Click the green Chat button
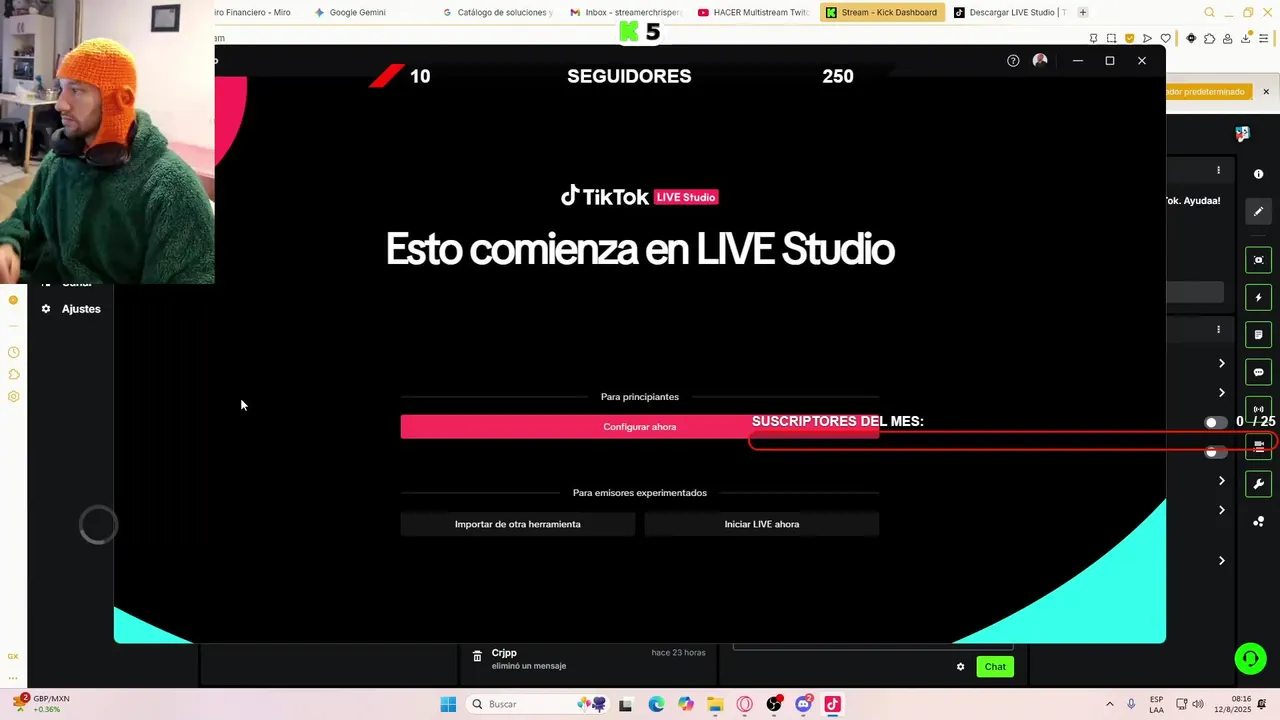 [995, 667]
